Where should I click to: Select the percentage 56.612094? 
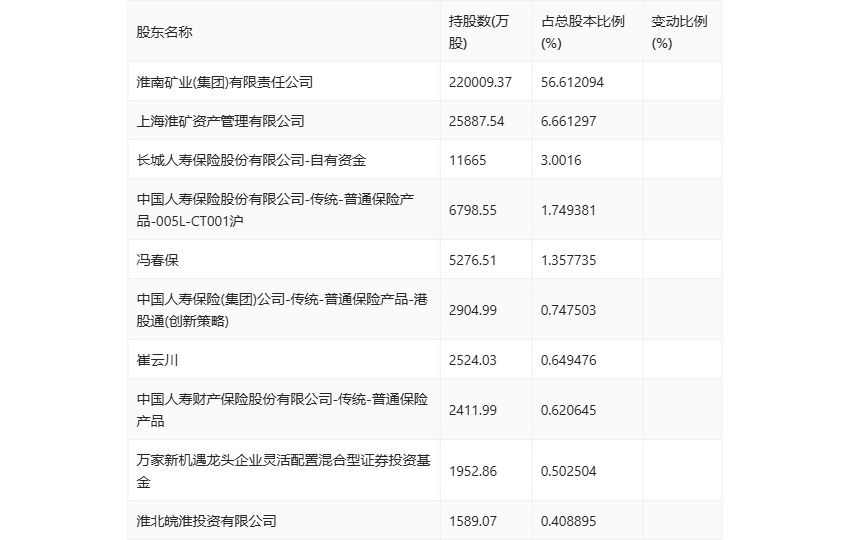(572, 82)
